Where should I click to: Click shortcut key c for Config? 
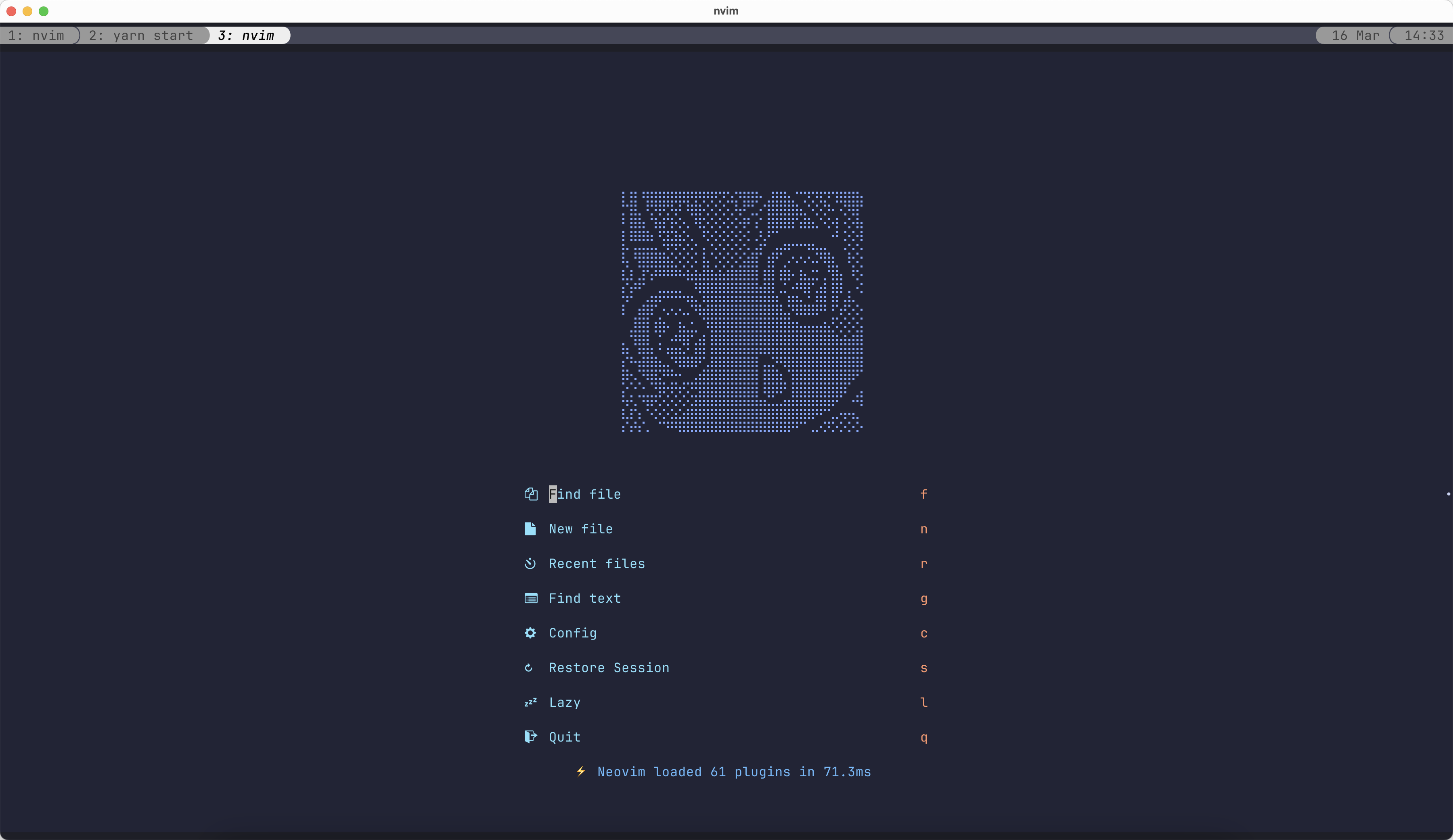(x=924, y=633)
